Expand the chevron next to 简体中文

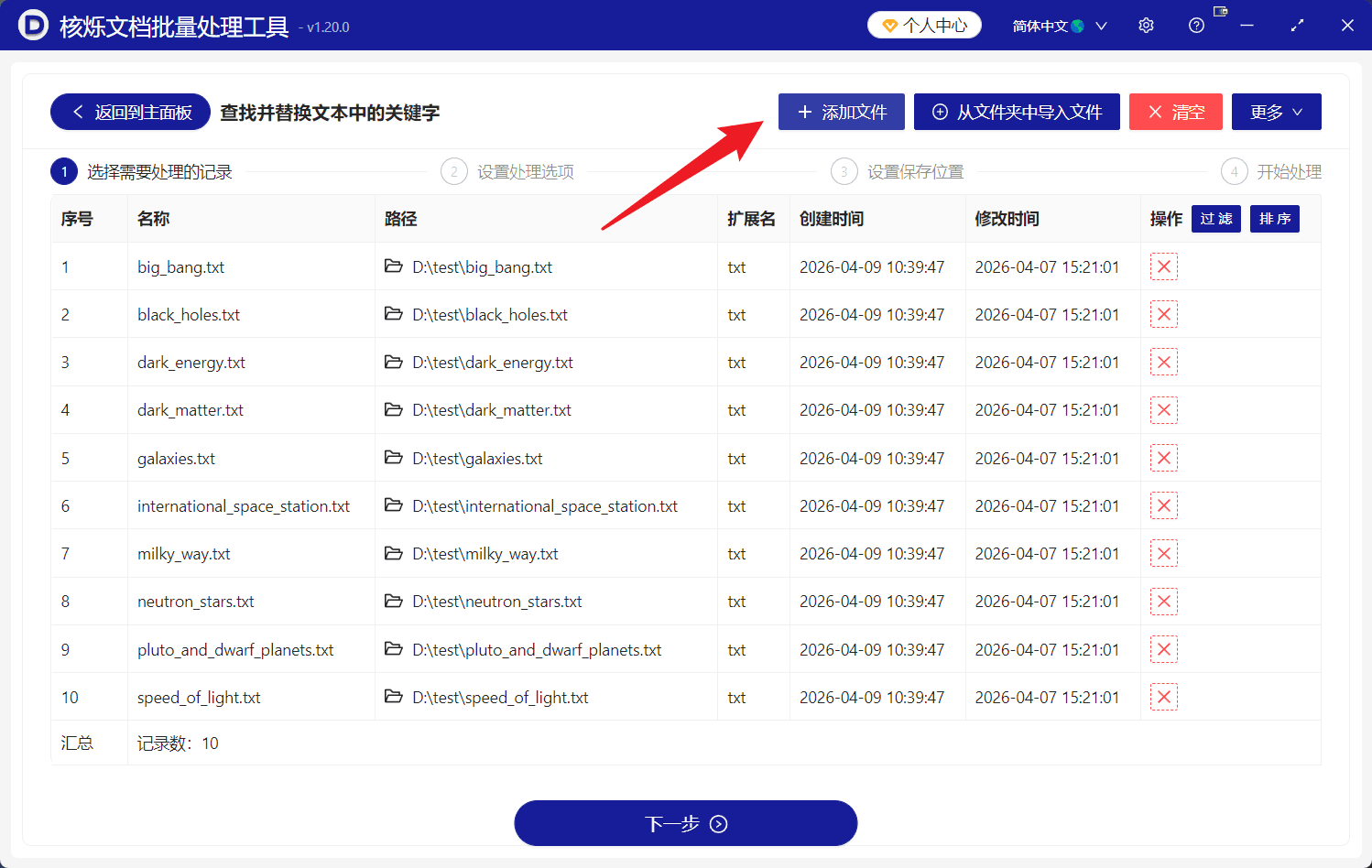pos(1101,25)
